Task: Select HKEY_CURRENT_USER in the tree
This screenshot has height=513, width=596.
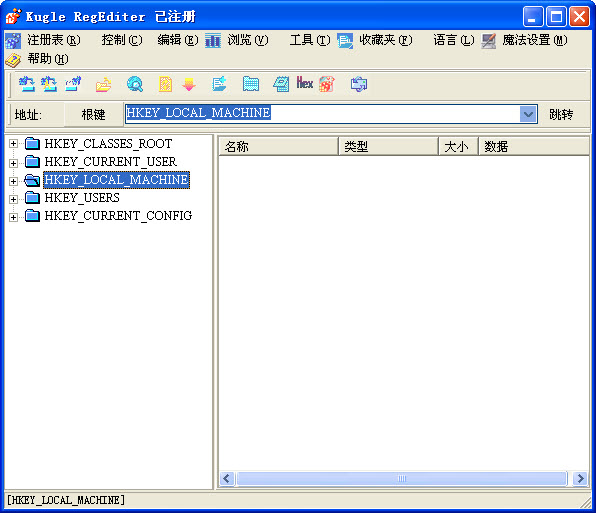Action: (x=111, y=162)
